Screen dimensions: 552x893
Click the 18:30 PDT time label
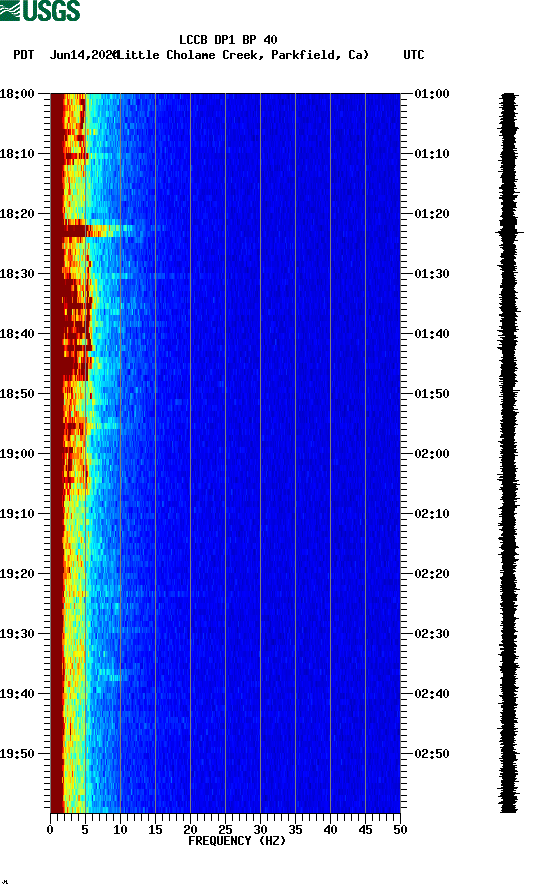(17, 273)
